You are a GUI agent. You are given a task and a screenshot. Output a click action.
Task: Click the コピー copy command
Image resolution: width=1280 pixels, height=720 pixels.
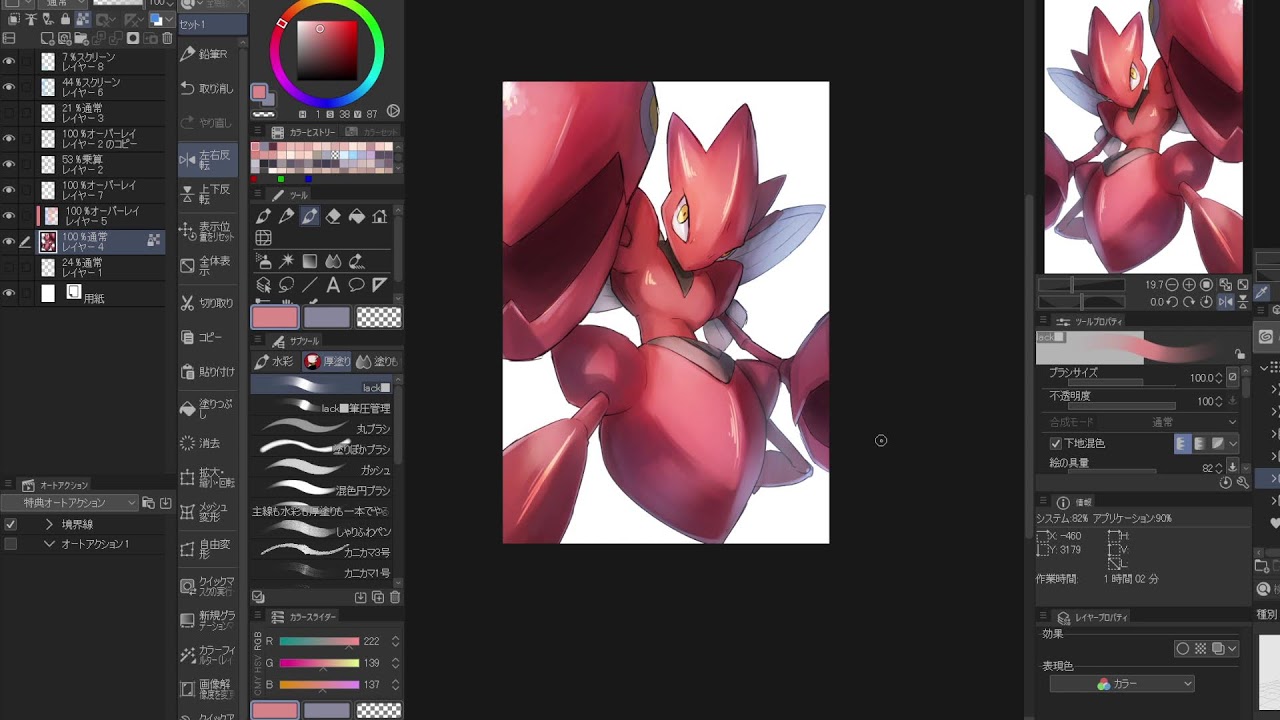click(207, 337)
